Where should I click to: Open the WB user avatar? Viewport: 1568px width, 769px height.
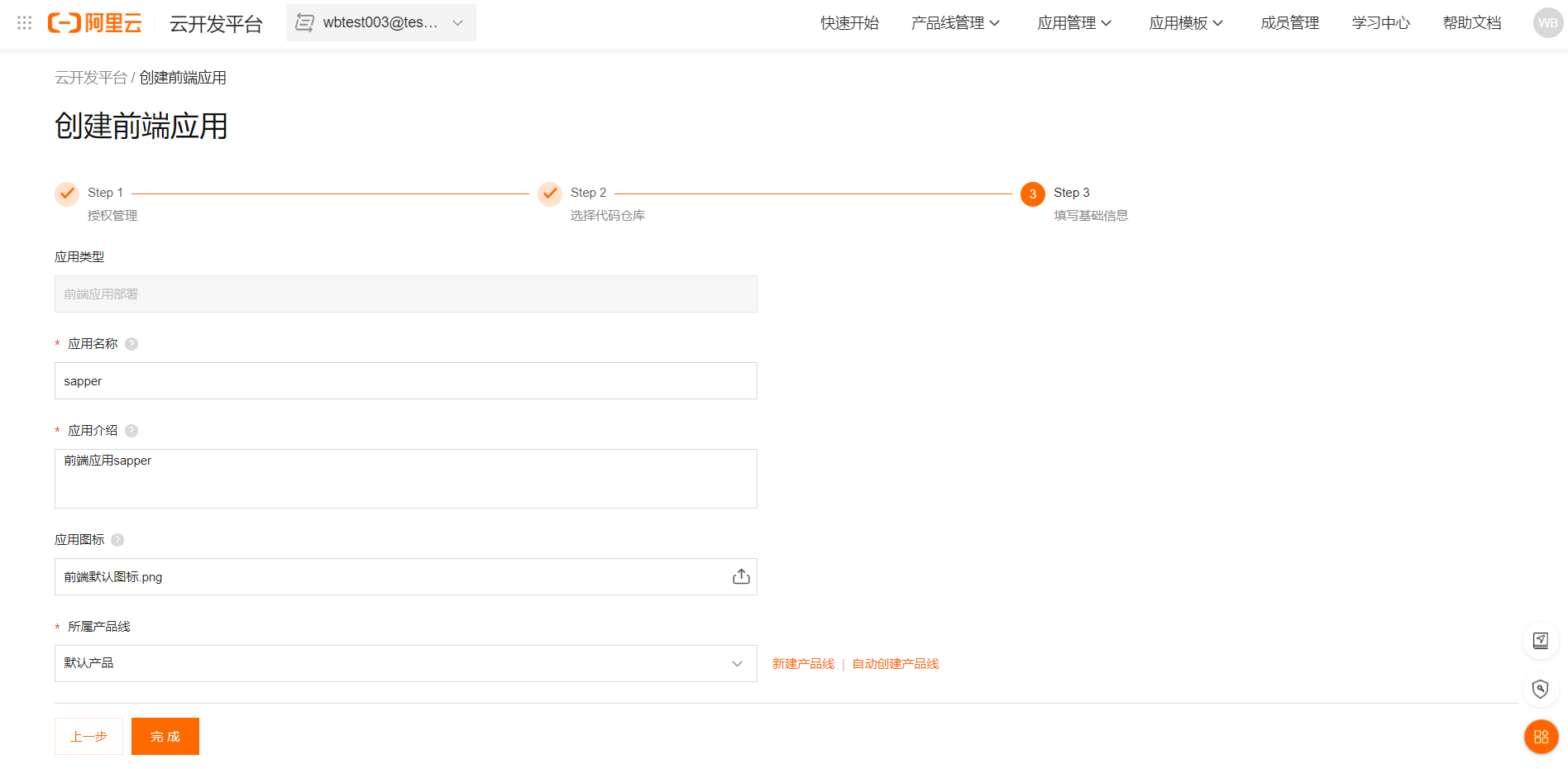point(1547,23)
